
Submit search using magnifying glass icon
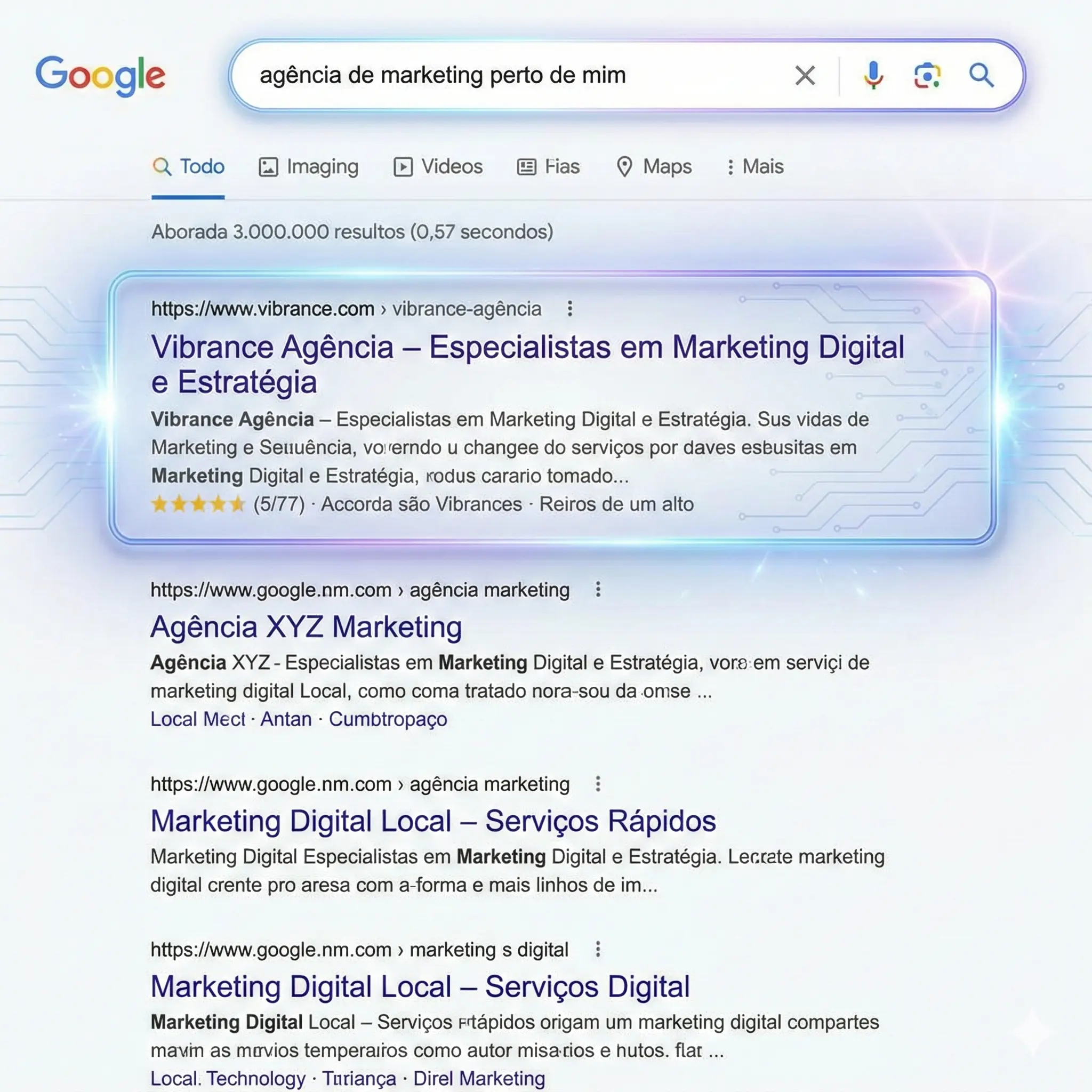(x=981, y=75)
